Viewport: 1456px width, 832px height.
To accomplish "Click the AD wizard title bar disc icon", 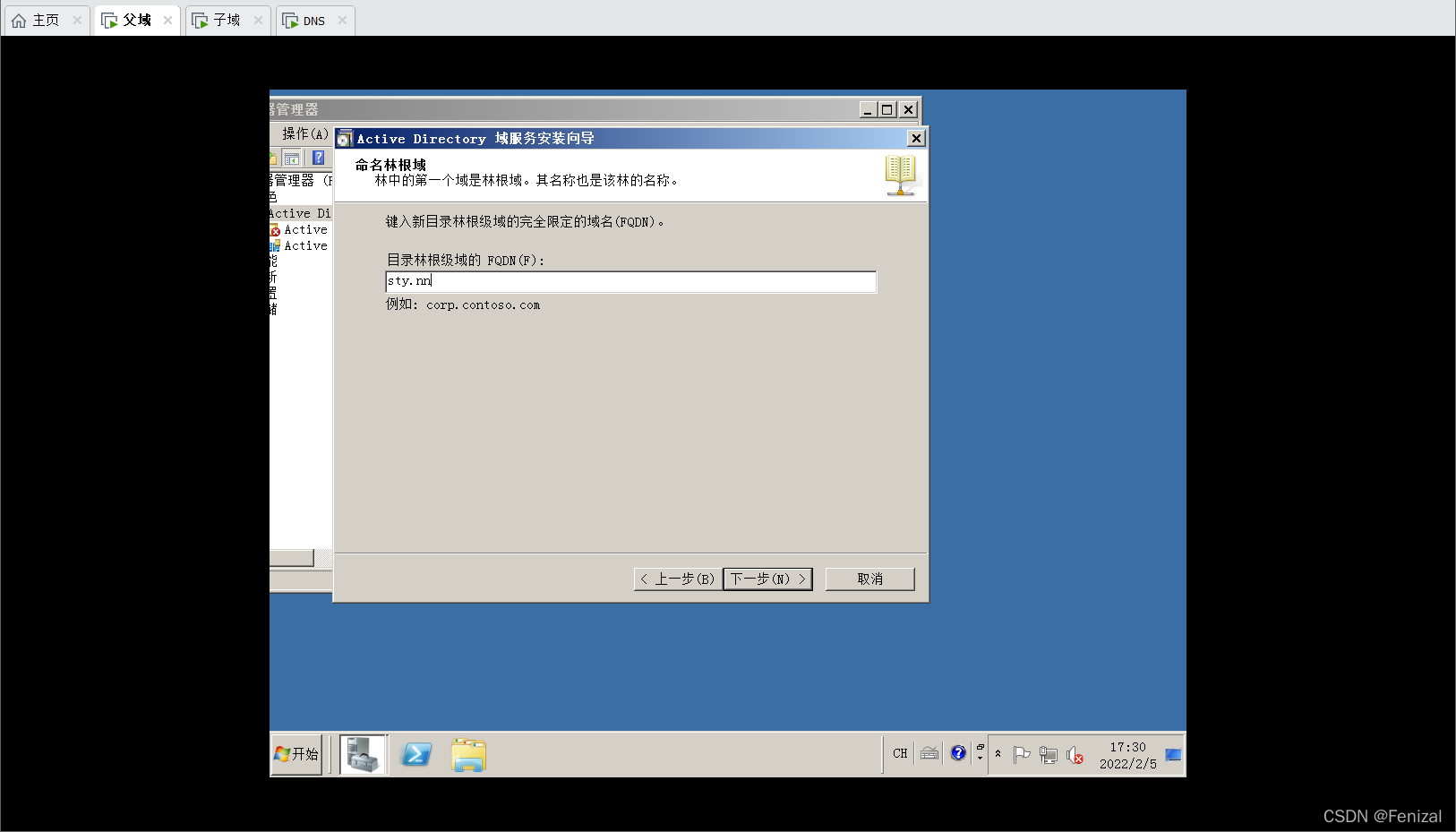I will click(344, 138).
